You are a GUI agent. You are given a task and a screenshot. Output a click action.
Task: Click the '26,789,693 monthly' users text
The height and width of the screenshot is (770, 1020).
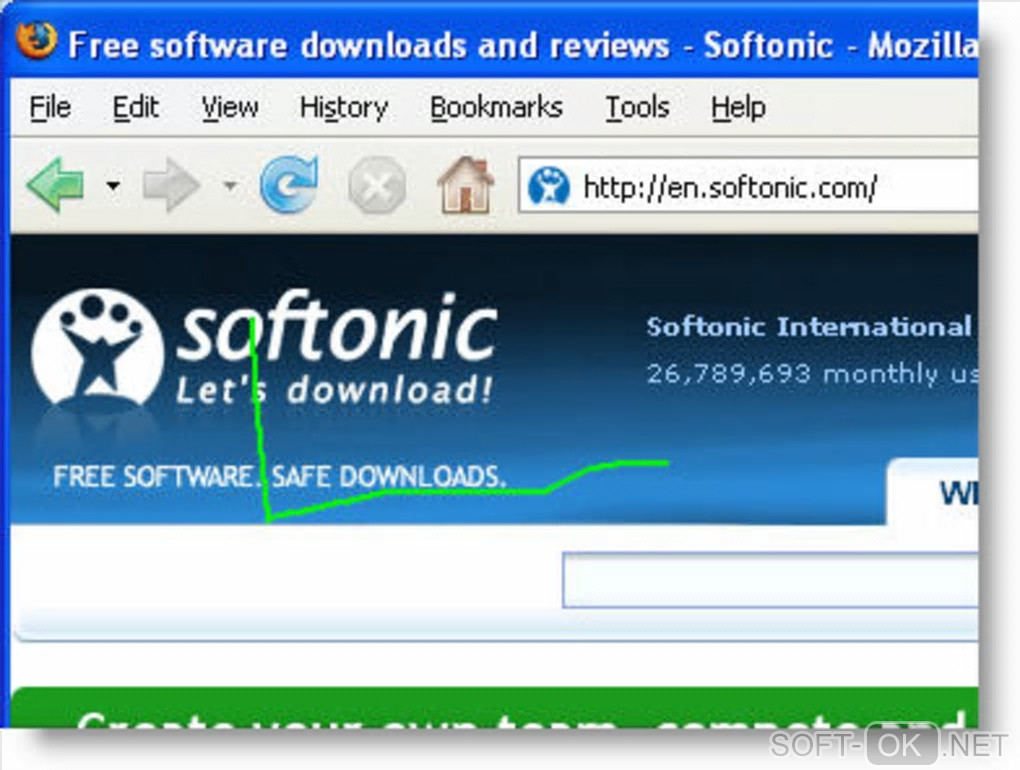tap(812, 374)
